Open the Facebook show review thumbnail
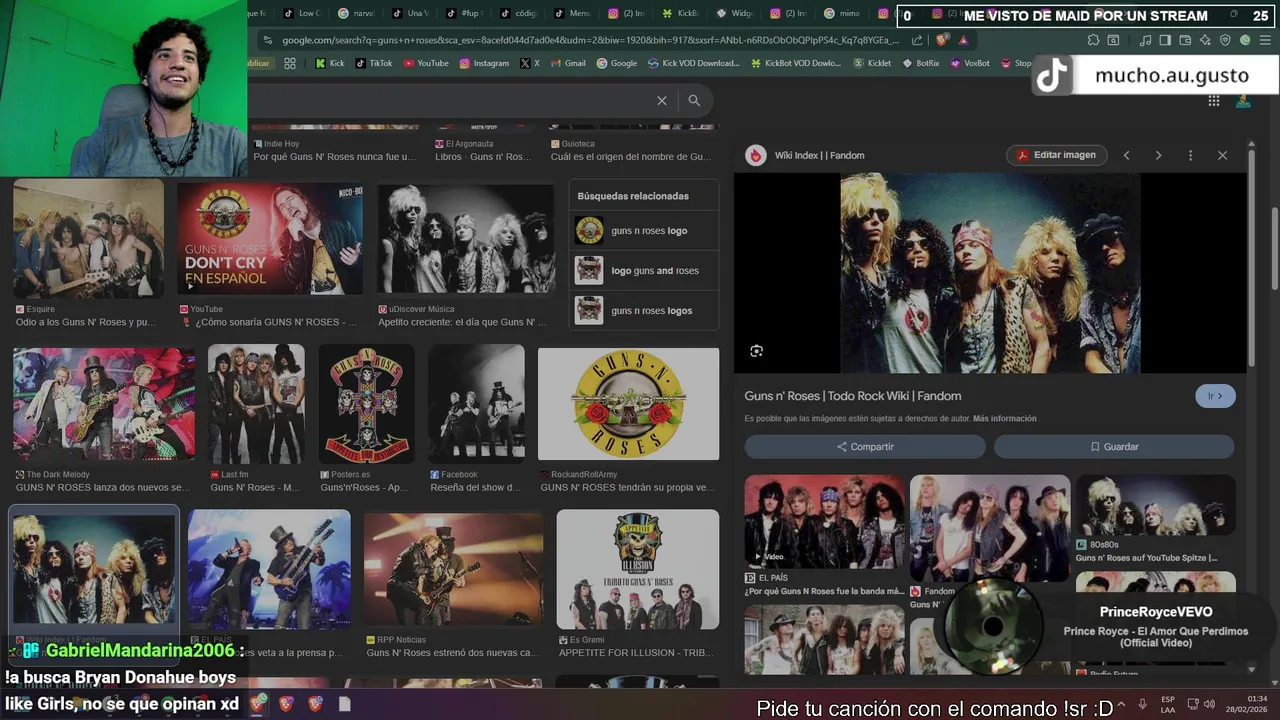The width and height of the screenshot is (1280, 720). (476, 404)
